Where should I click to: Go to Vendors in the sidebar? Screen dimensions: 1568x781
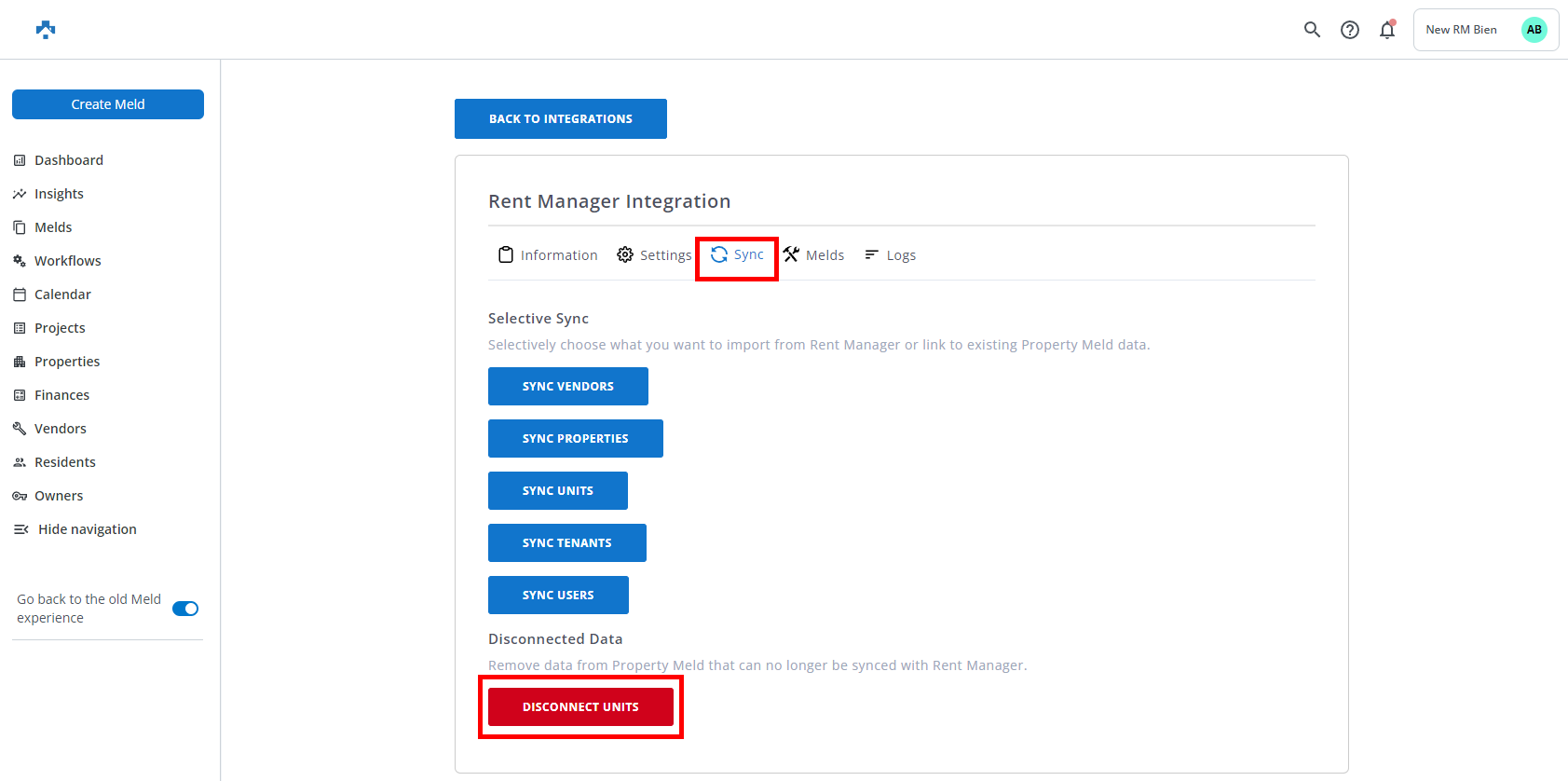60,429
